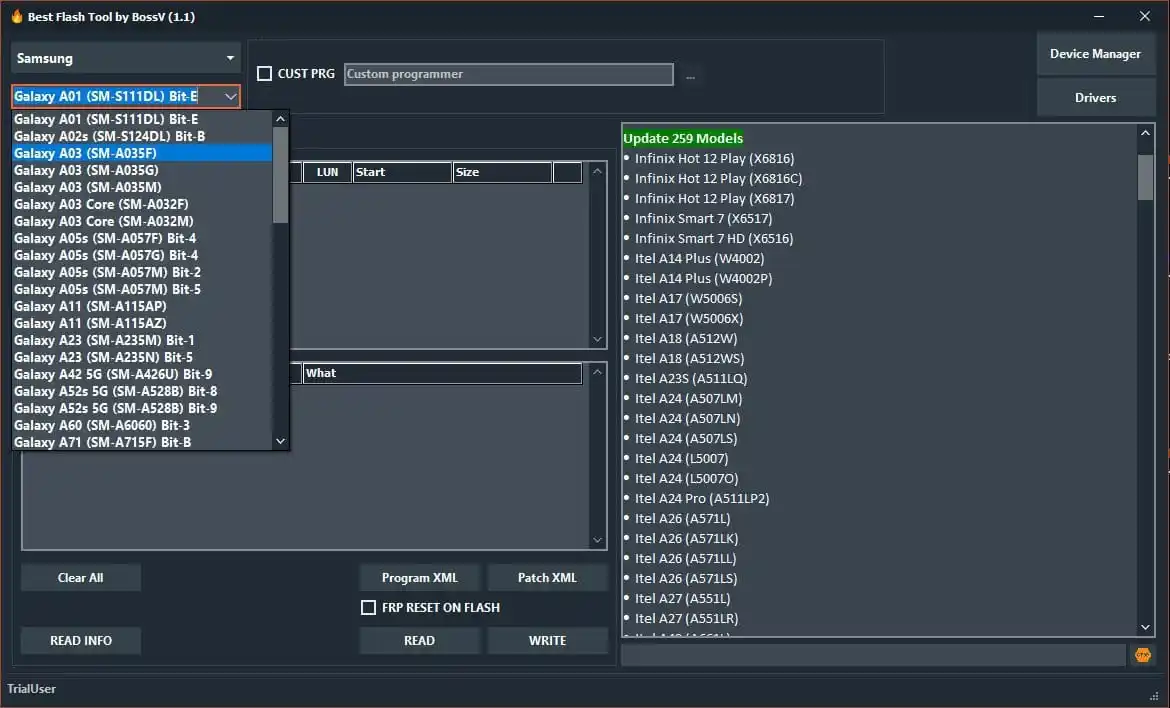
Task: Choose Galaxy A11 (SM-A115AP)
Action: point(142,307)
